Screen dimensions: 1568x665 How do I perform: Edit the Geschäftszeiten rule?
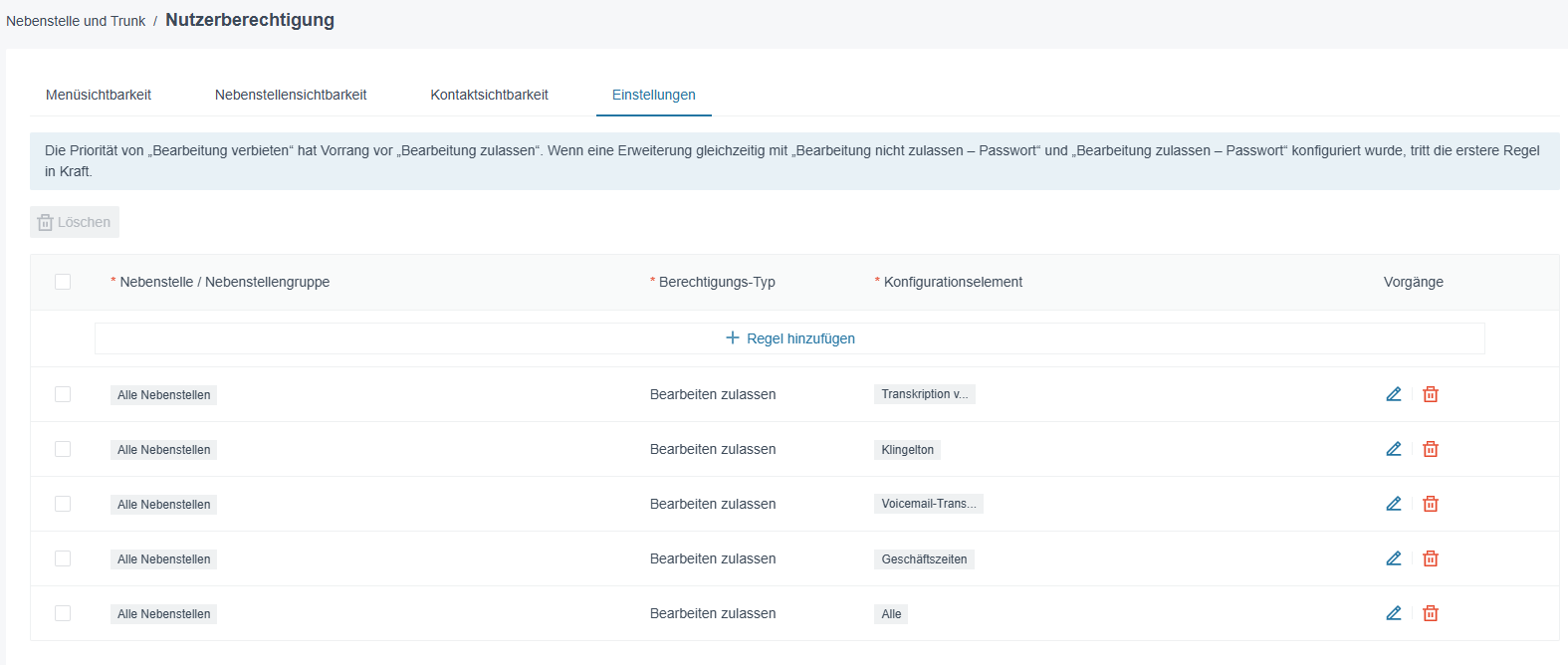point(1394,558)
